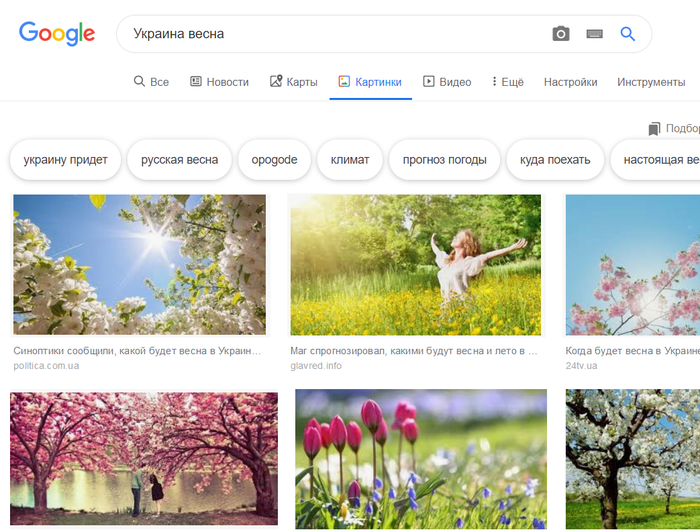
Task: Click the Google logo
Action: [57, 33]
